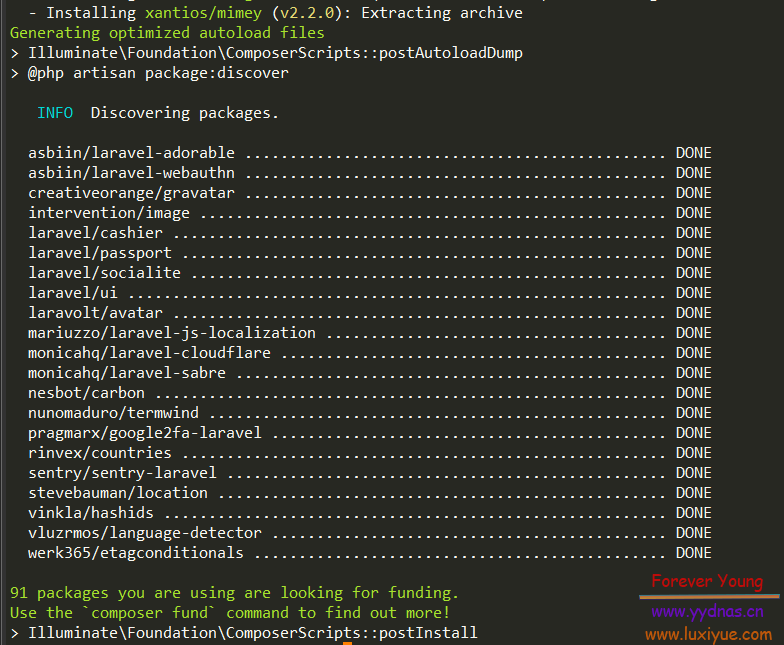
Task: Select the vluzrmos/language-detector line
Action: (x=370, y=533)
